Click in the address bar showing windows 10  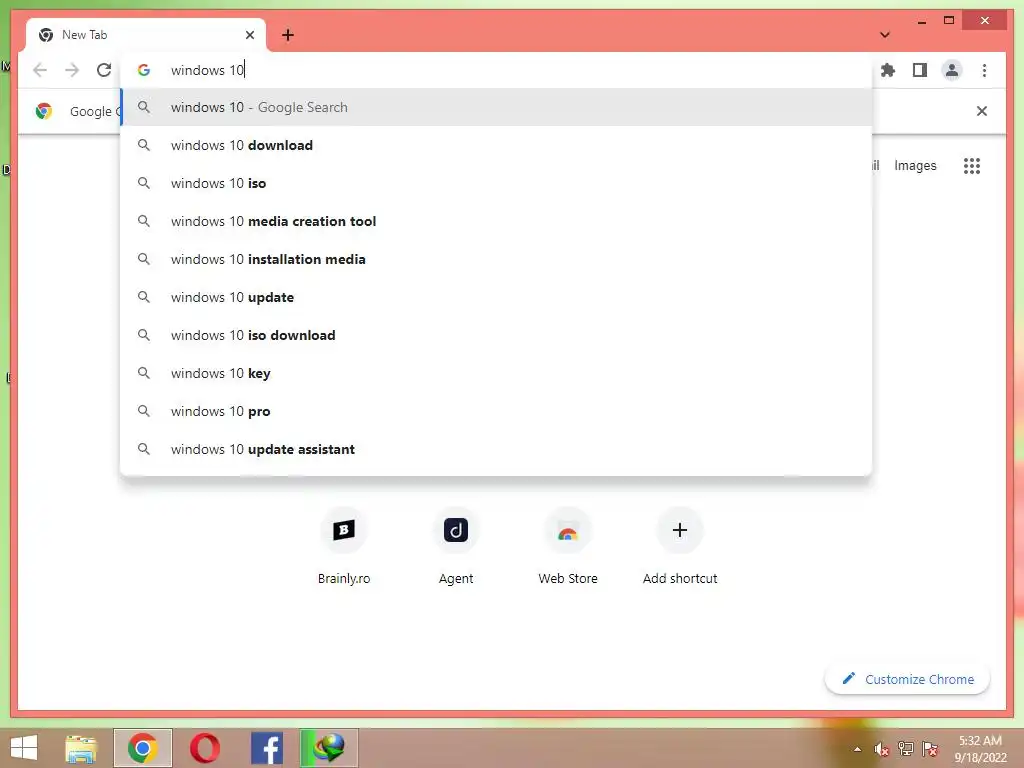click(496, 70)
